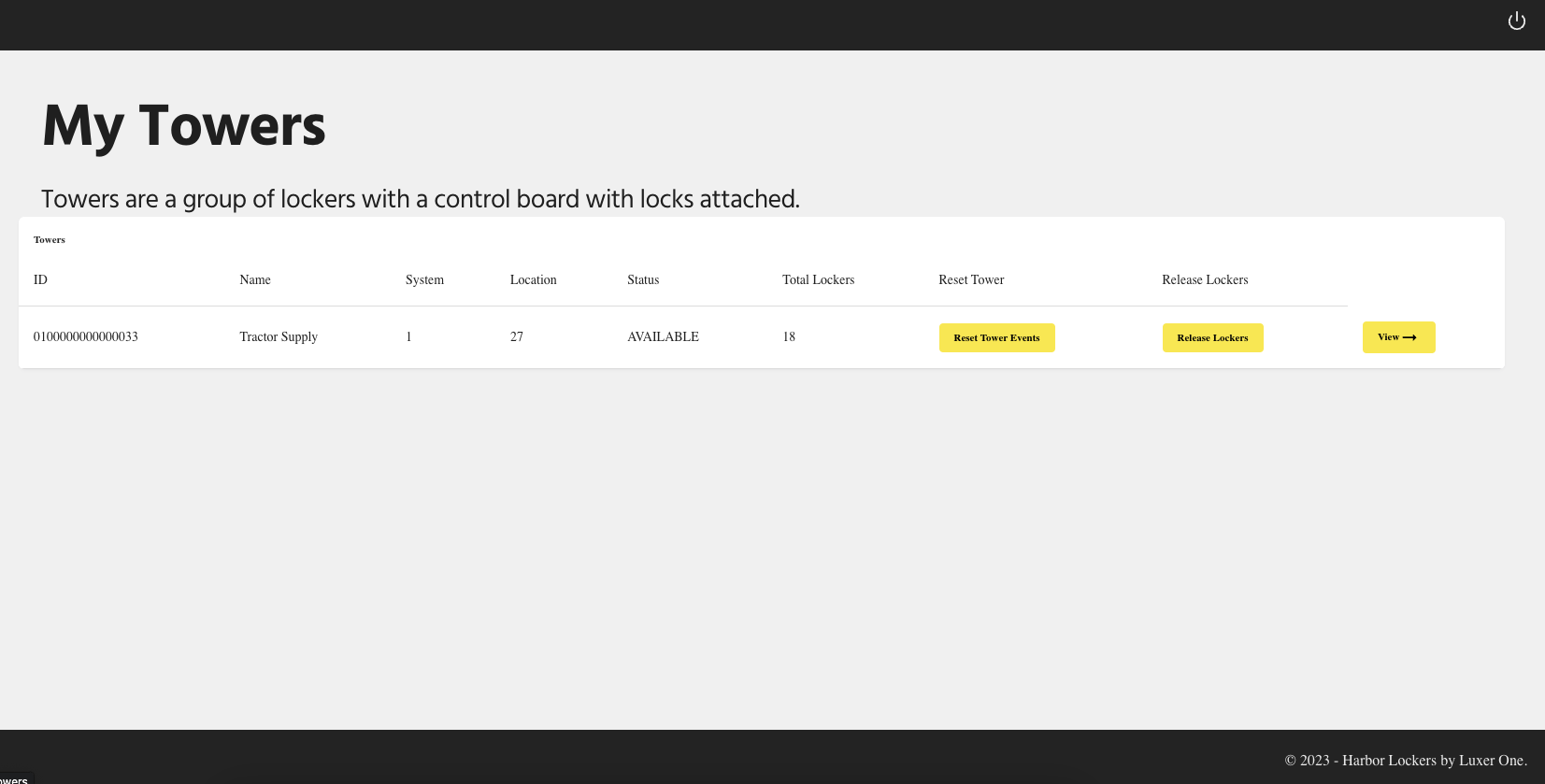Click the Location column header
Viewport: 1545px width, 784px height.
tap(533, 280)
